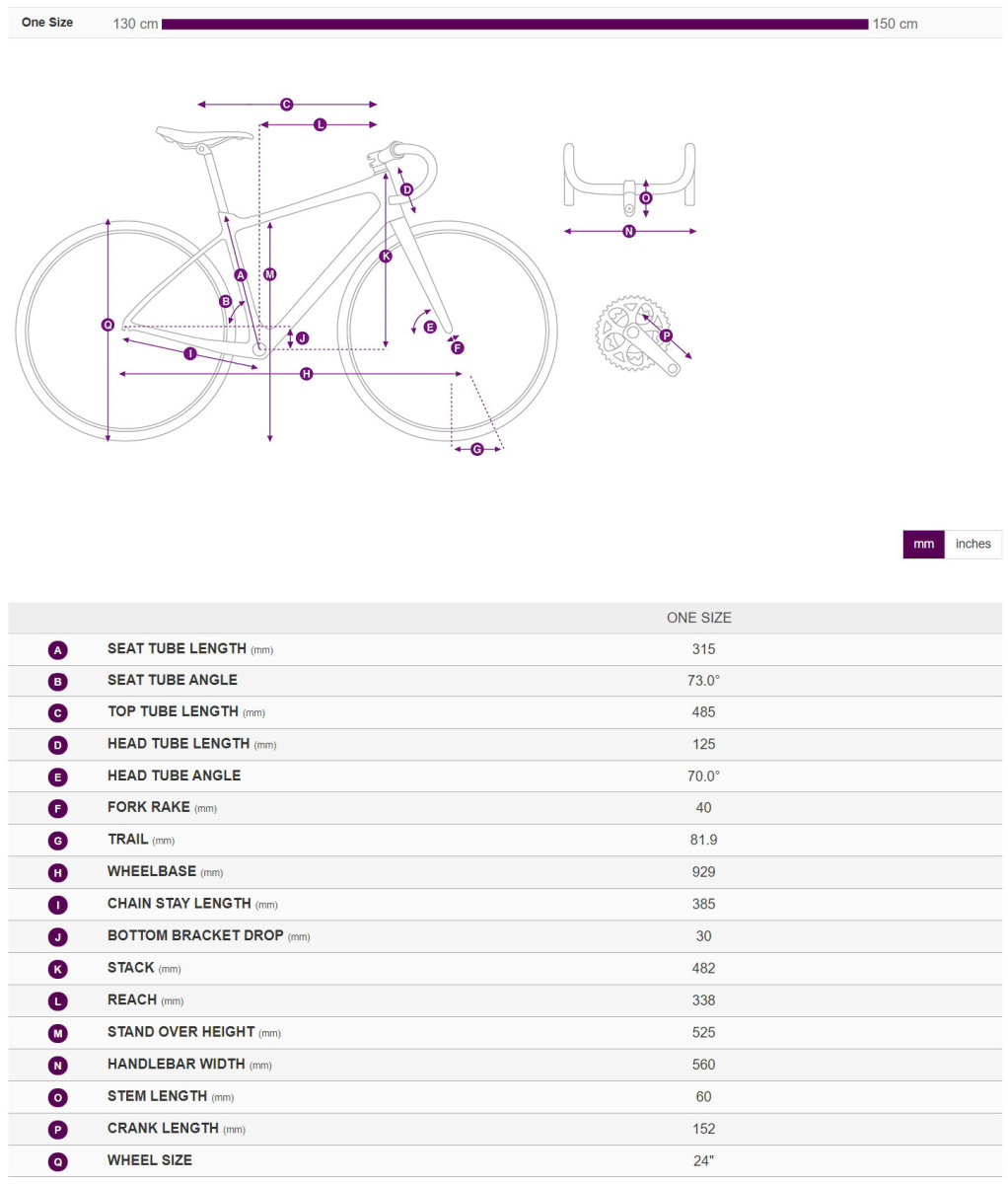The image size is (1008, 1184).
Task: Click the N handlebar width marker on diagram
Action: click(x=629, y=231)
